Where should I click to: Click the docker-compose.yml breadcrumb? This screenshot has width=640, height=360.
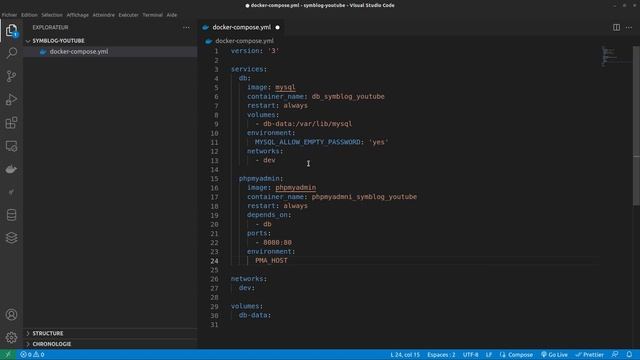[x=244, y=41]
